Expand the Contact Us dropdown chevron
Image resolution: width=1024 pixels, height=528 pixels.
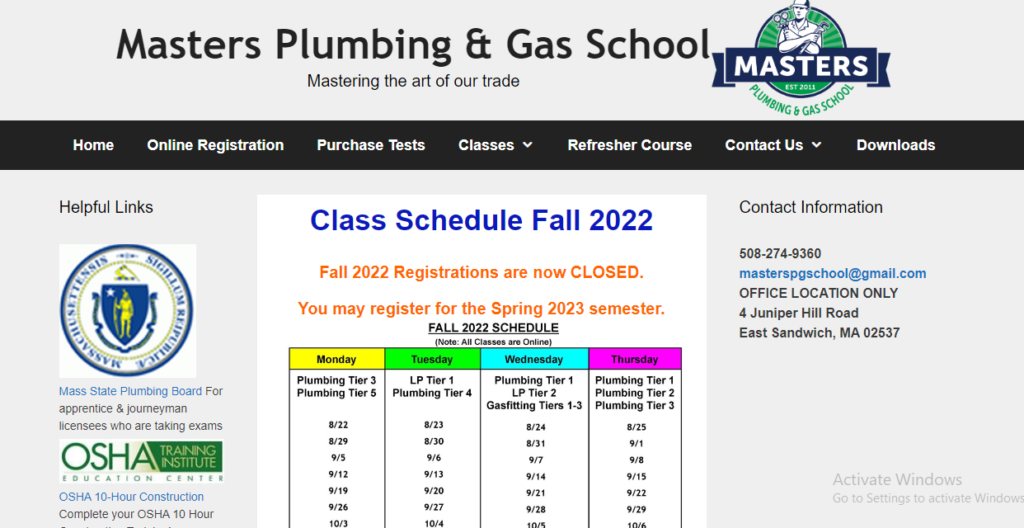[817, 145]
